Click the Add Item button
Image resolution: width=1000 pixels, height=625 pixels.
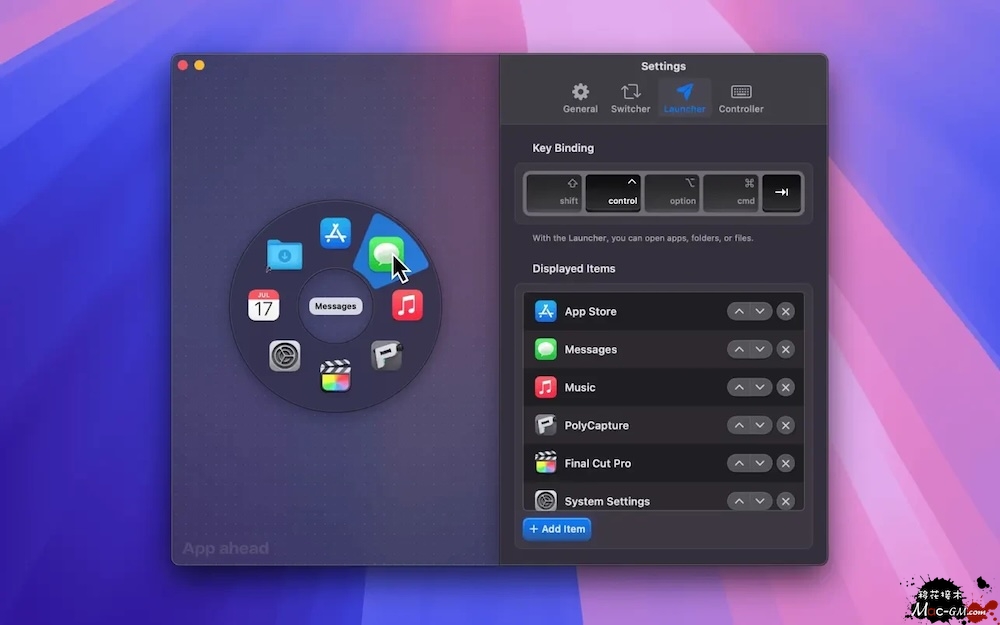click(557, 529)
